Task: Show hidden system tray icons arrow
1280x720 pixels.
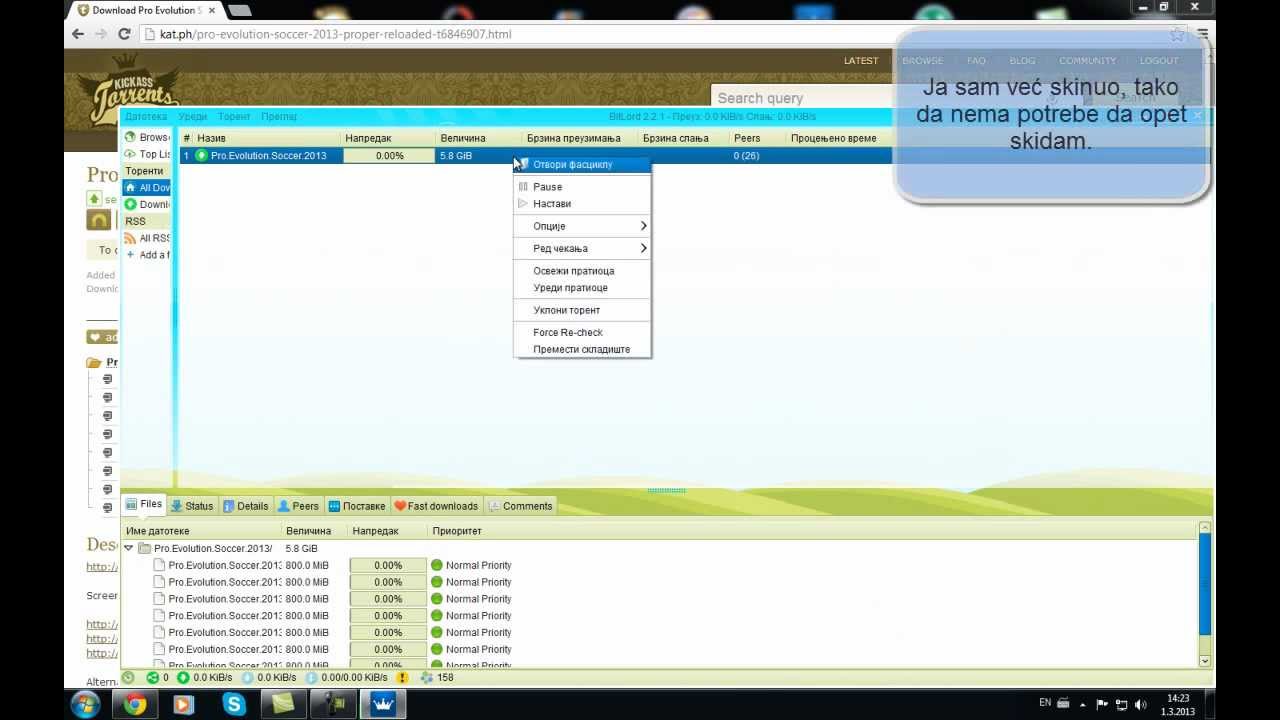Action: pyautogui.click(x=1083, y=704)
